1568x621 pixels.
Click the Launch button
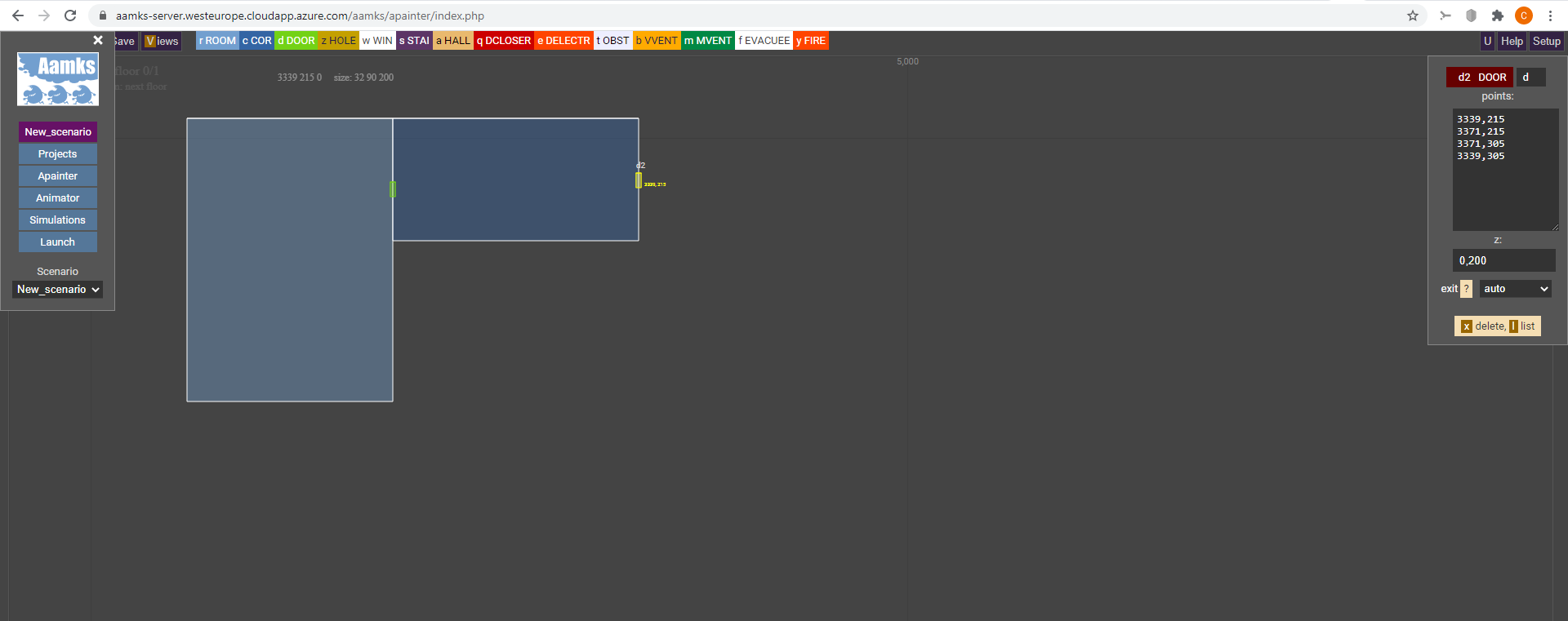[x=57, y=242]
